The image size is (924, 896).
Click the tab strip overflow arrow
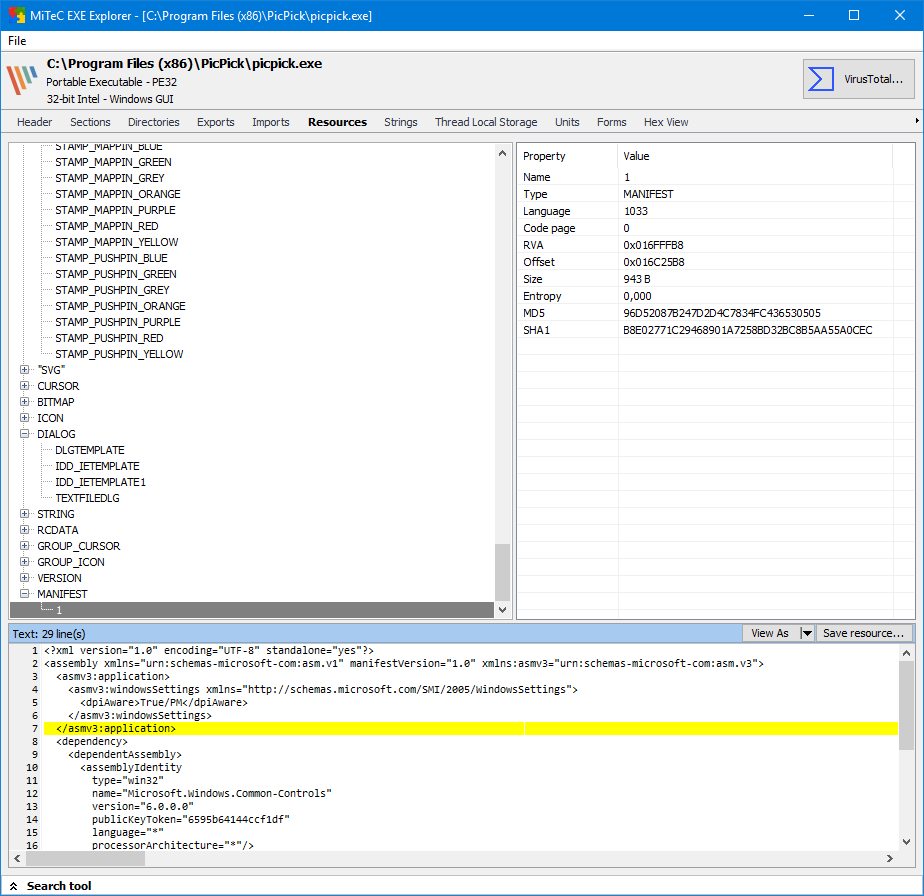click(917, 121)
